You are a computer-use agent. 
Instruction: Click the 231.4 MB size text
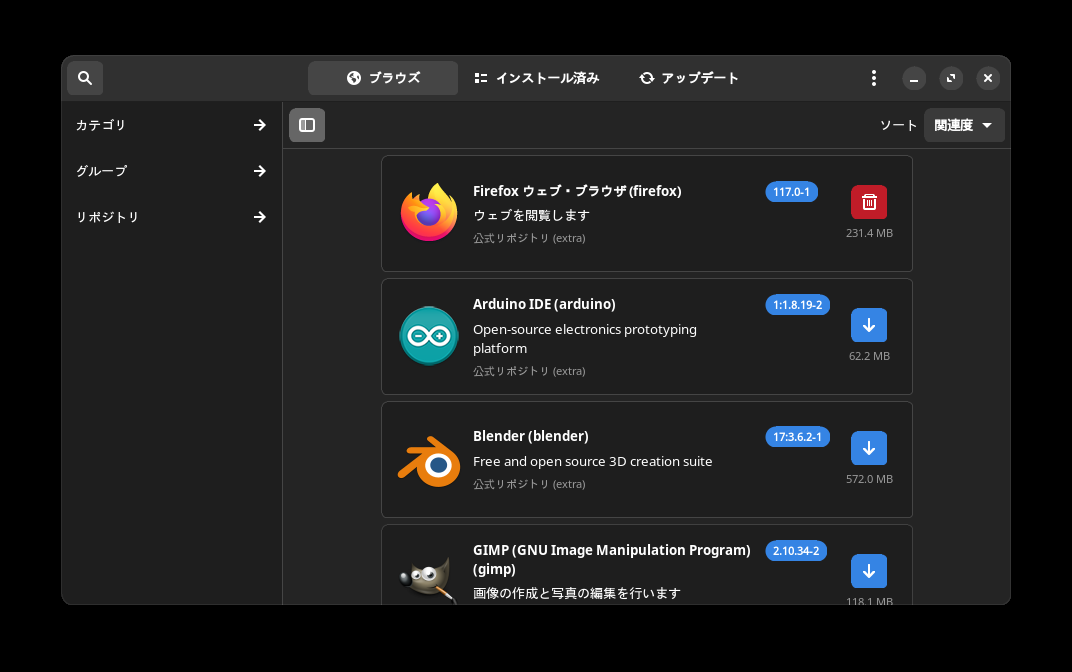[x=869, y=233]
